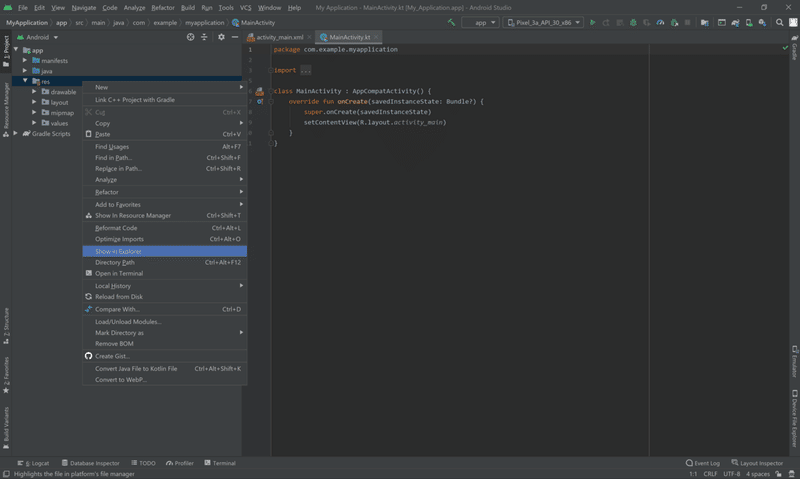800x479 pixels.
Task: Open the Profiler gauge icon in toolbar
Action: pos(660,22)
